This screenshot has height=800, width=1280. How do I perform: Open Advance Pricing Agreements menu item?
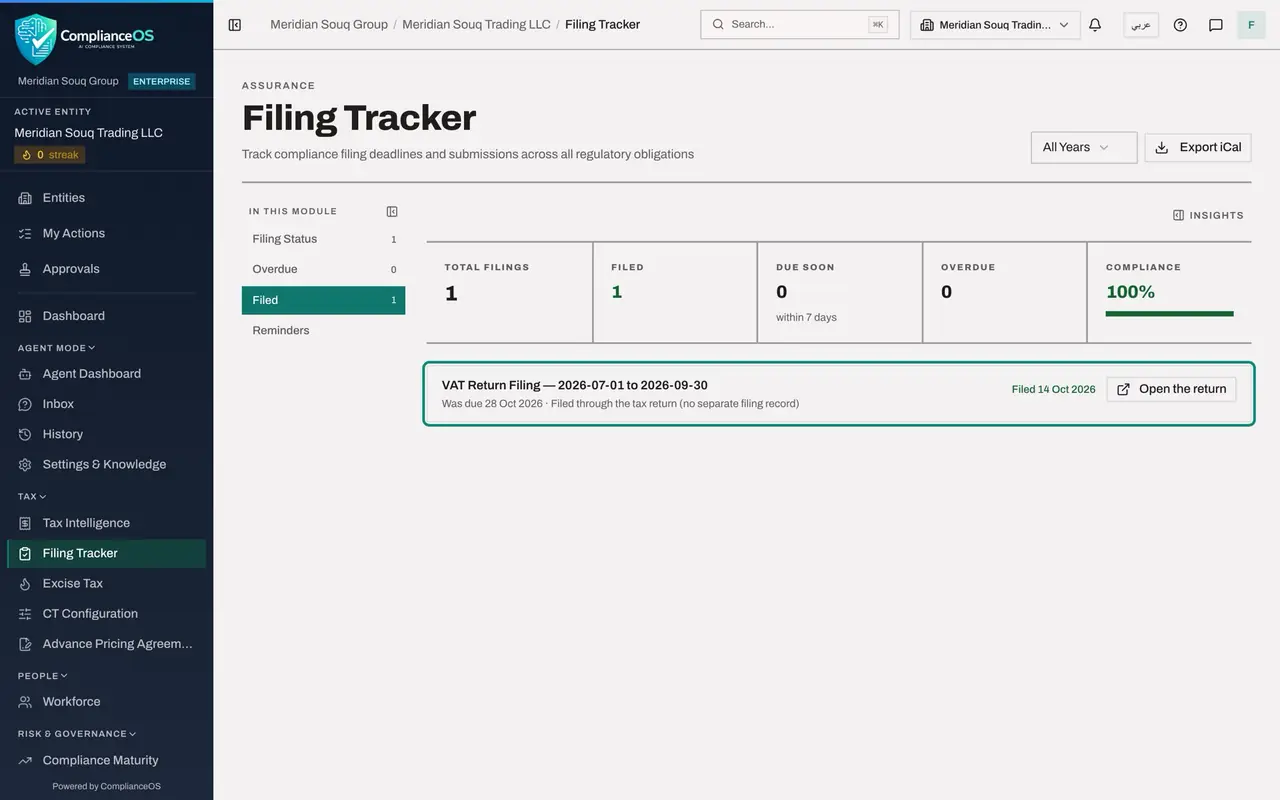(x=106, y=644)
